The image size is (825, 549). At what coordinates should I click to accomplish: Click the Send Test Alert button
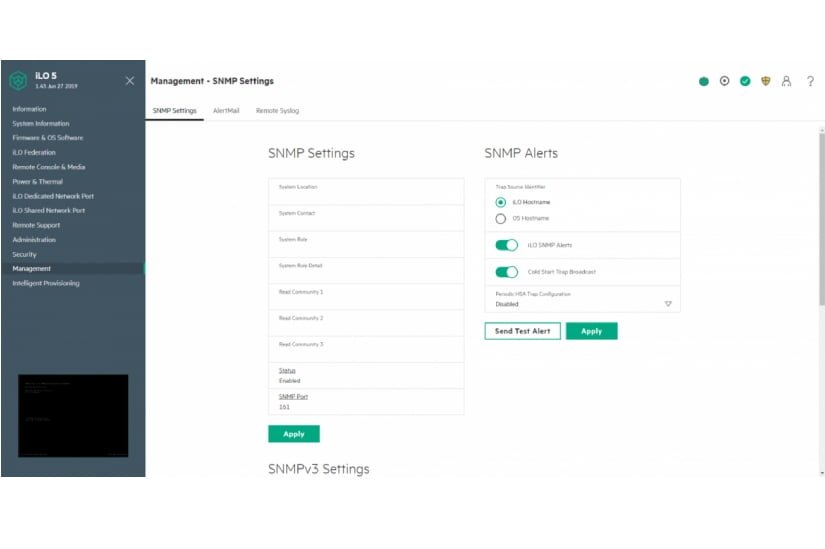click(x=523, y=331)
